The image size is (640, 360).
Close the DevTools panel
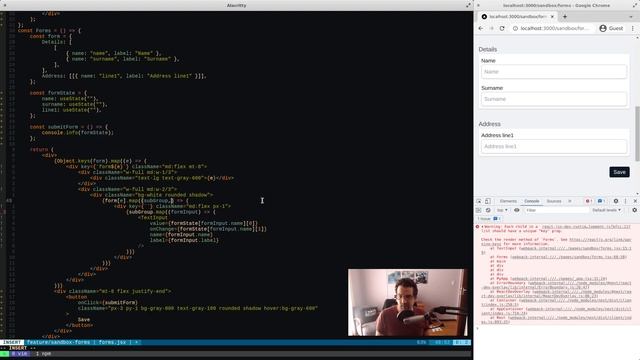(x=635, y=201)
